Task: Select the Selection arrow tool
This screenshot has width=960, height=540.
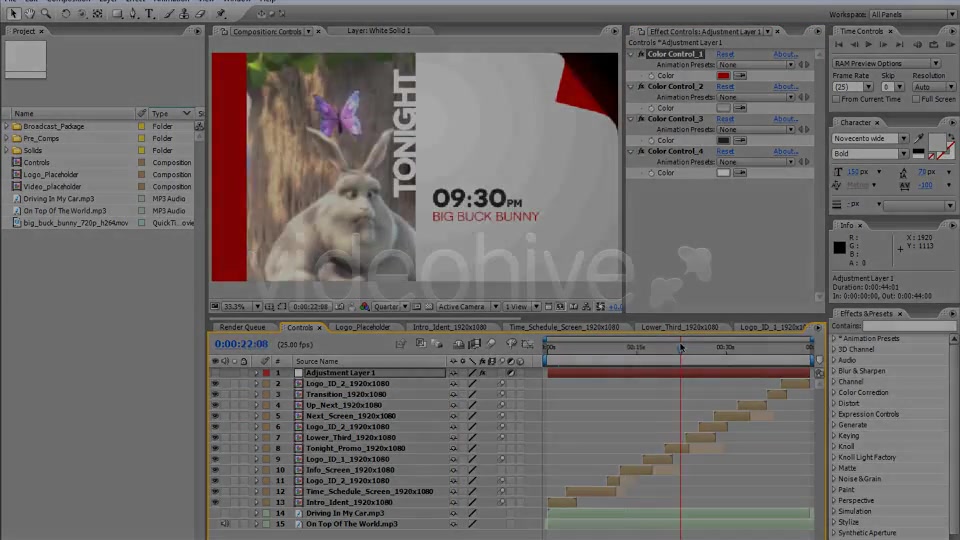Action: [13, 13]
